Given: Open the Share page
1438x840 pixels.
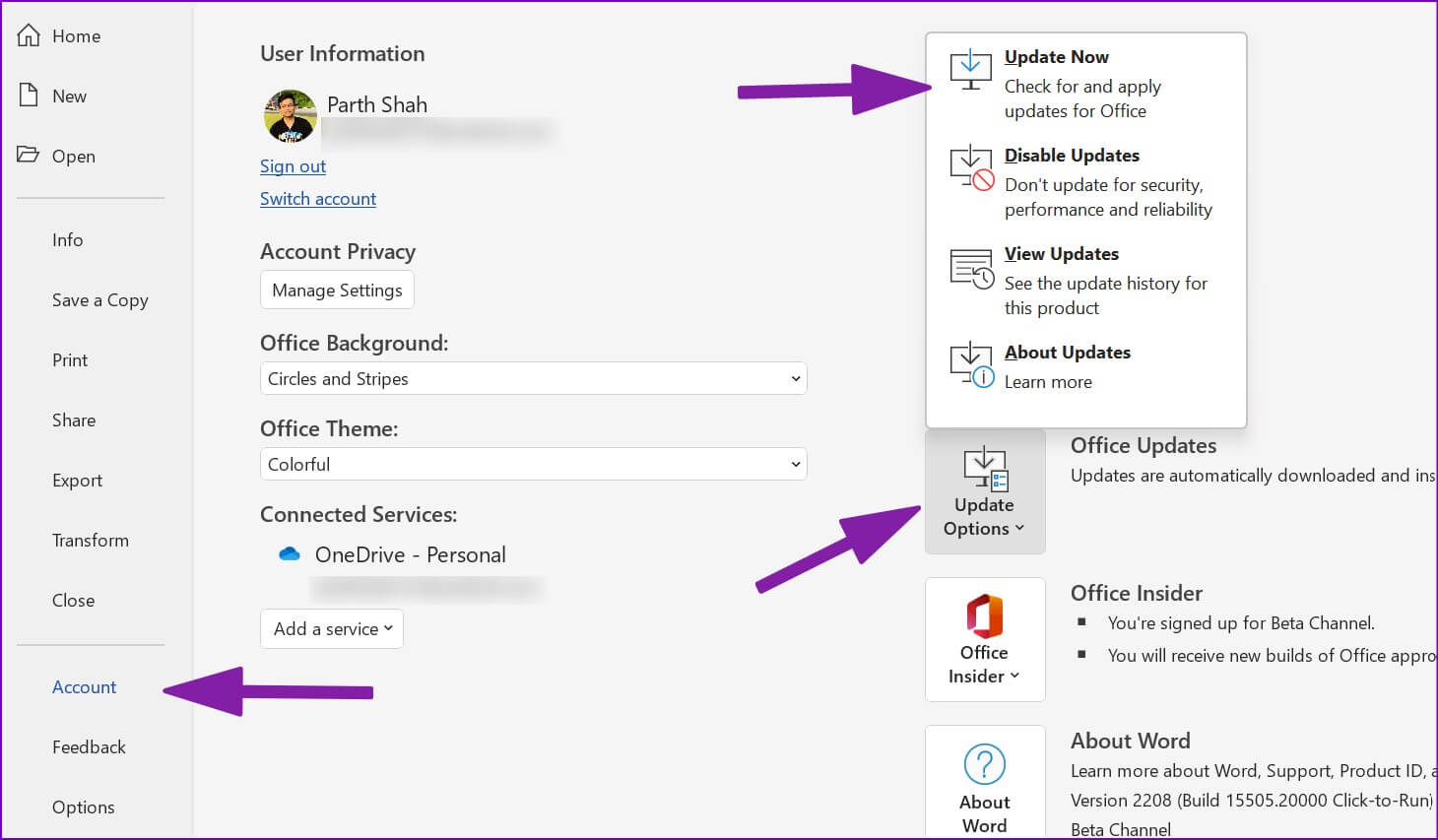Looking at the screenshot, I should pyautogui.click(x=74, y=420).
